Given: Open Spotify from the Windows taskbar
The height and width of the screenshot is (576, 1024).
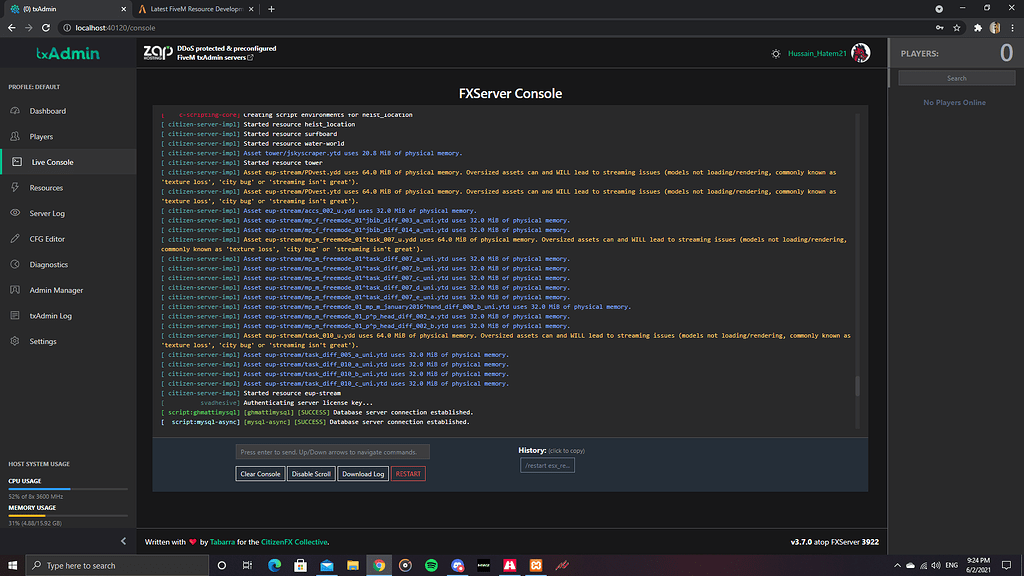Looking at the screenshot, I should (431, 565).
